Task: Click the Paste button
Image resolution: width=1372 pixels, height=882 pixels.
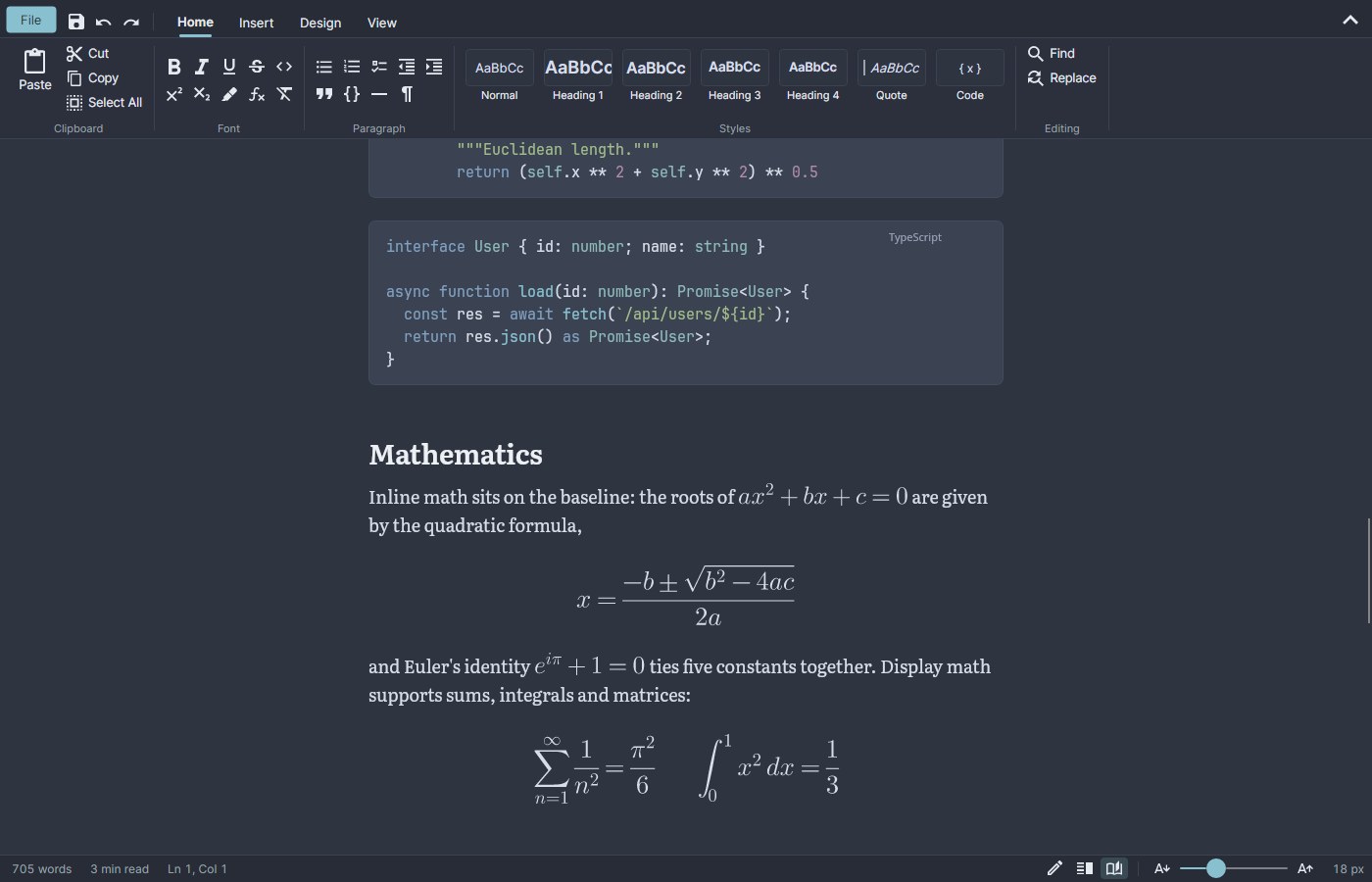Action: click(35, 71)
